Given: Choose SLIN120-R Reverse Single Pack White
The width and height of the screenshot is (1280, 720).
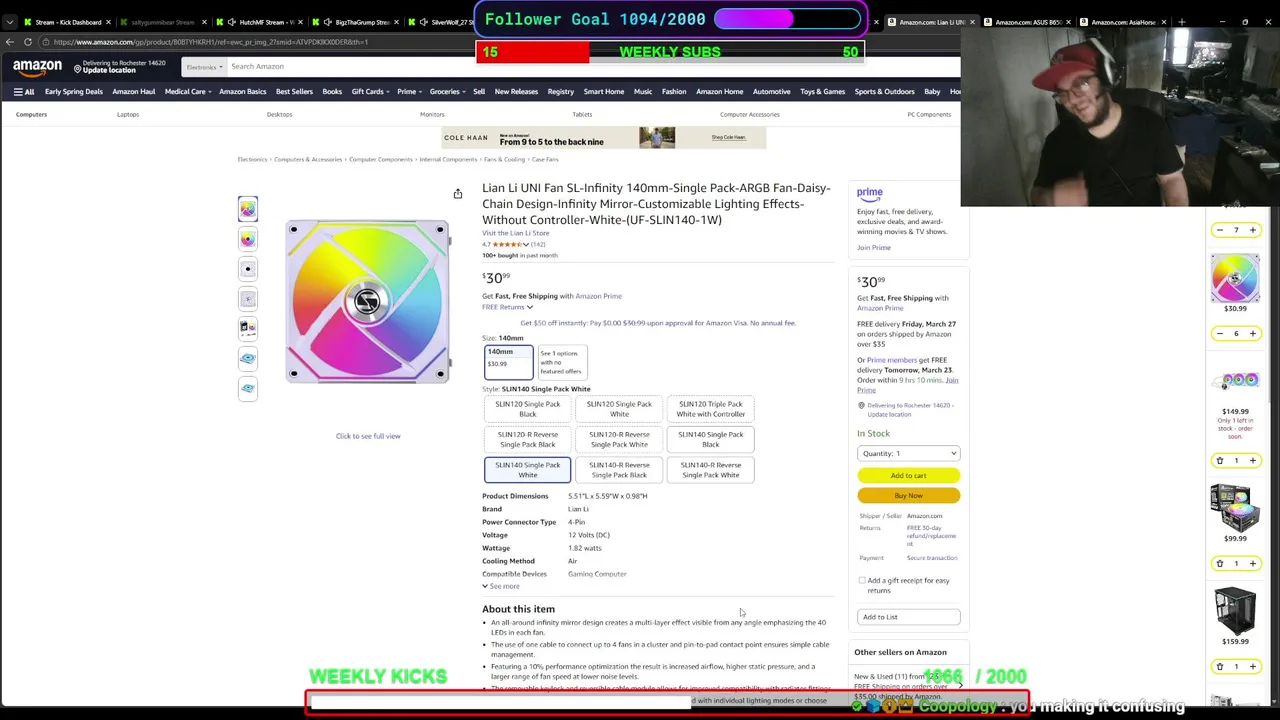Looking at the screenshot, I should pos(619,439).
